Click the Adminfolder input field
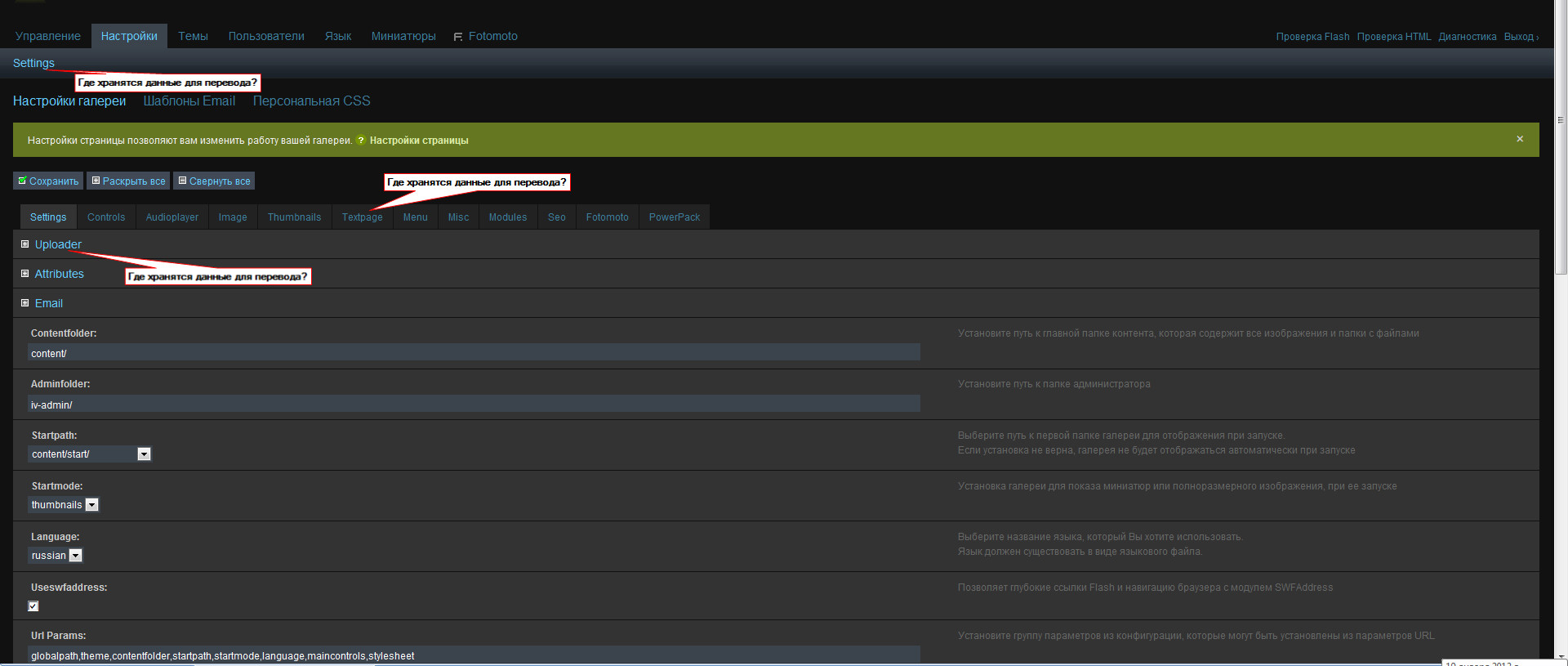The height and width of the screenshot is (666, 1568). (x=474, y=404)
